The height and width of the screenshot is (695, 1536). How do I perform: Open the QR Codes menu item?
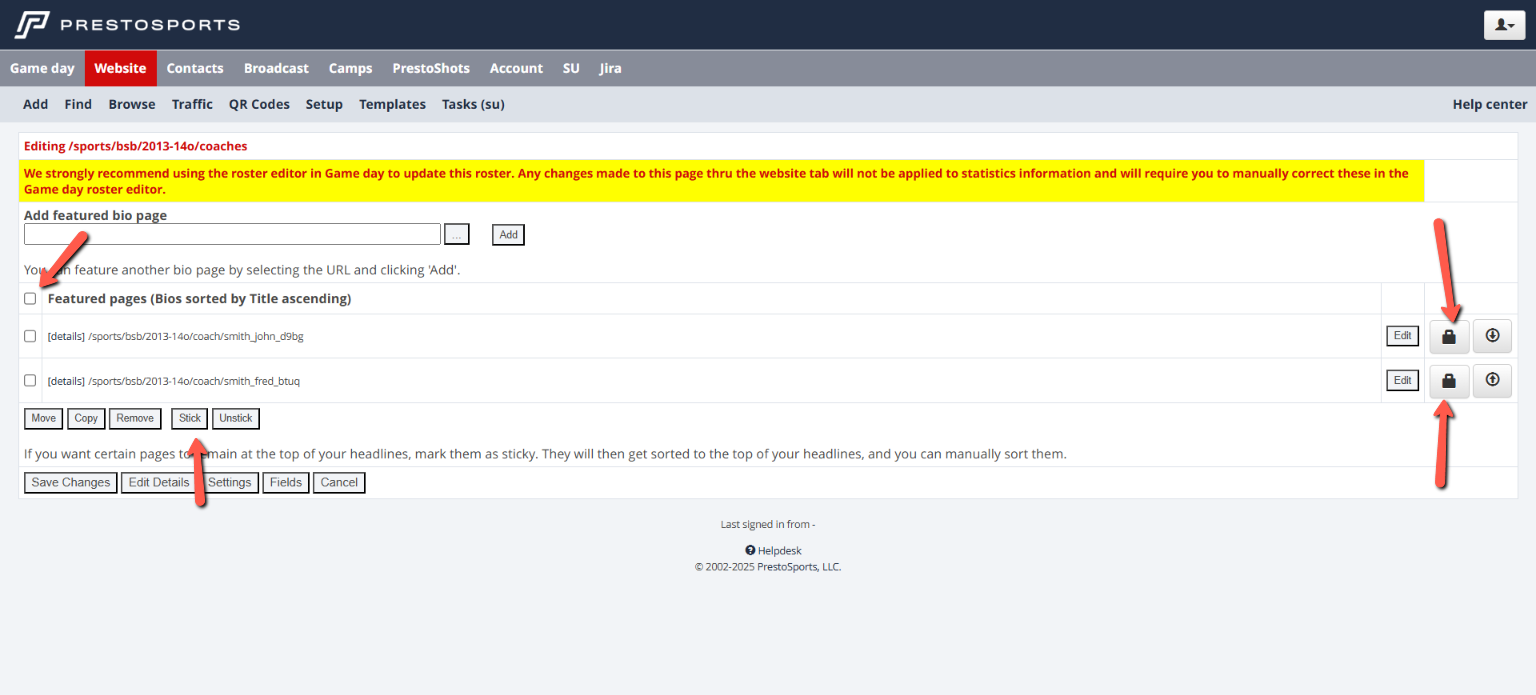coord(259,105)
